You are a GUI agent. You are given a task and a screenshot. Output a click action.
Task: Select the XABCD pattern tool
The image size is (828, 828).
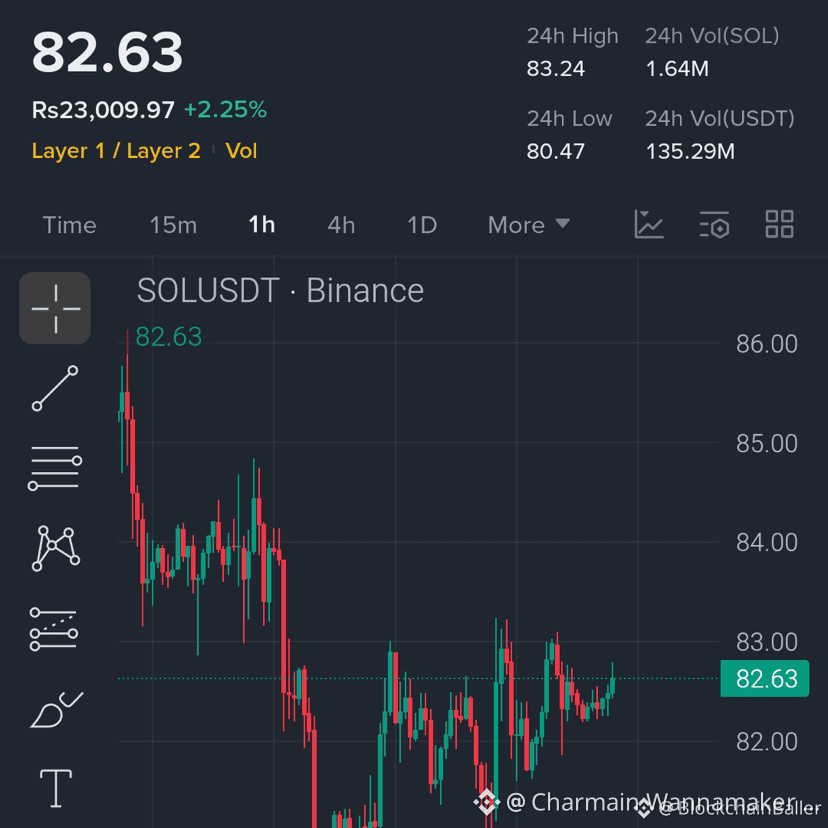tap(55, 548)
